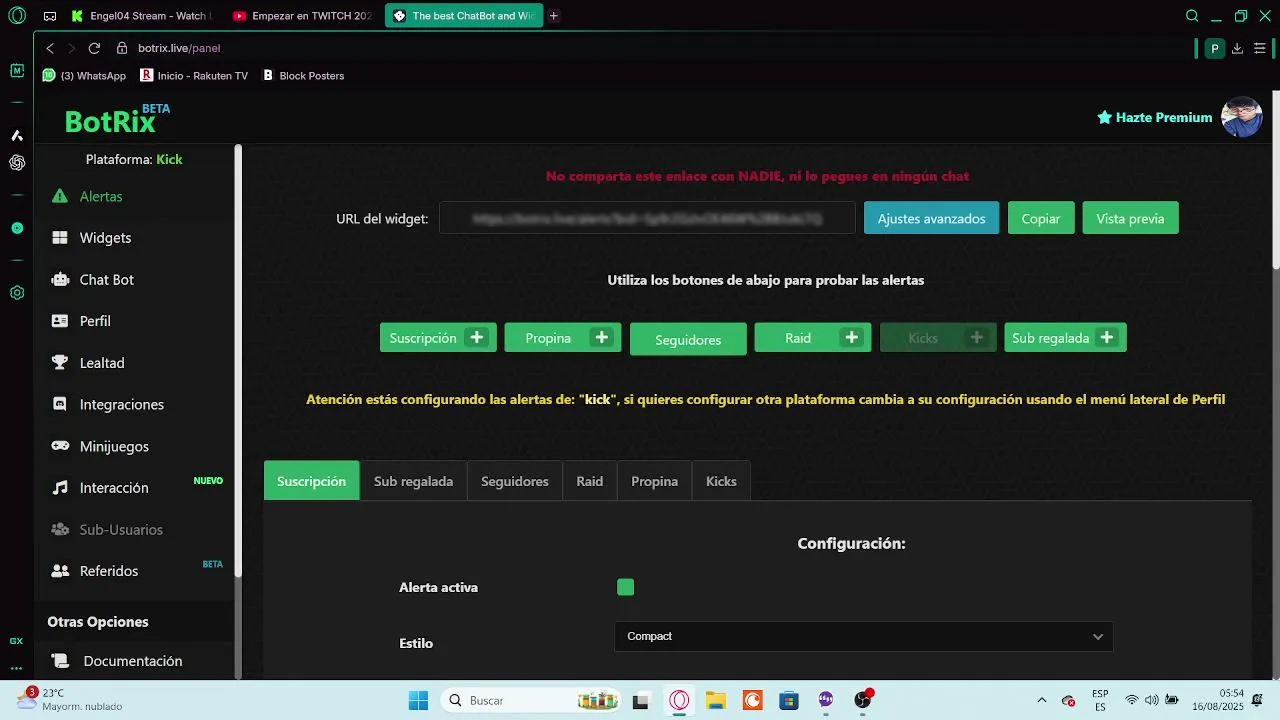Show hidden system tray icons chevron

point(1042,700)
